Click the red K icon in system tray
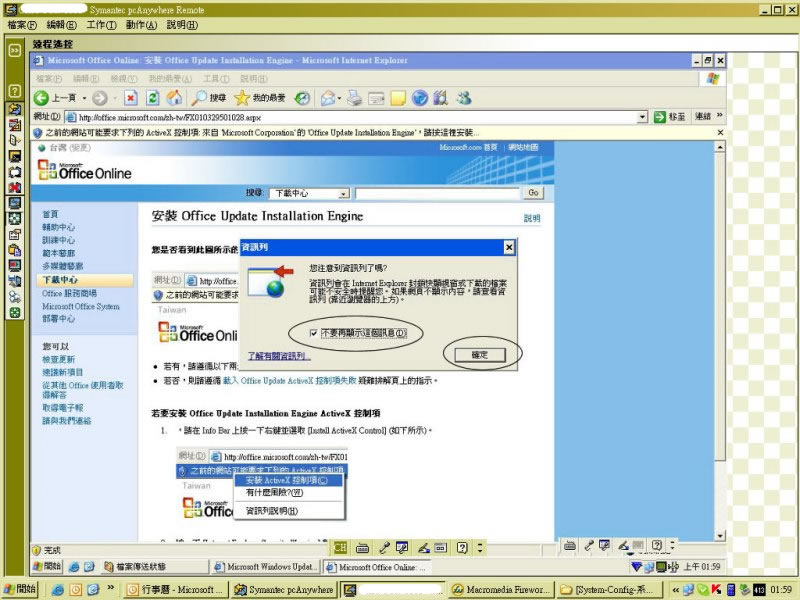This screenshot has width=800, height=600. pyautogui.click(x=717, y=590)
